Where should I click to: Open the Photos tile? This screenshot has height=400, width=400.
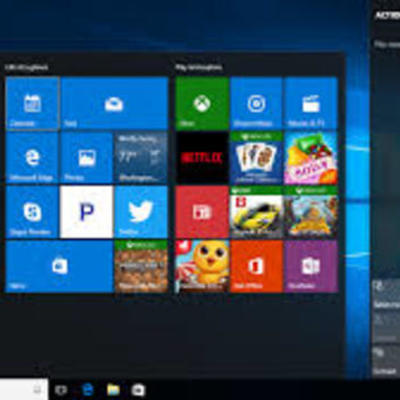tap(87, 158)
